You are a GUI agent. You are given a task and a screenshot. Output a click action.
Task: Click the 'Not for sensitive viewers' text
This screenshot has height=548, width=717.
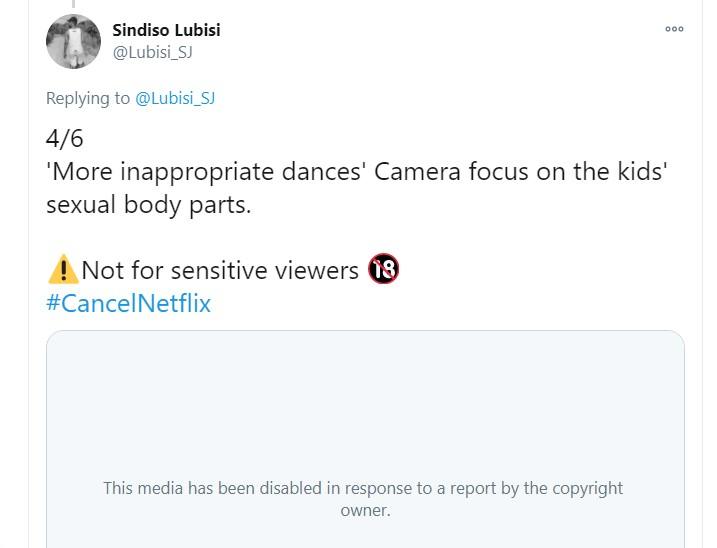[219, 270]
